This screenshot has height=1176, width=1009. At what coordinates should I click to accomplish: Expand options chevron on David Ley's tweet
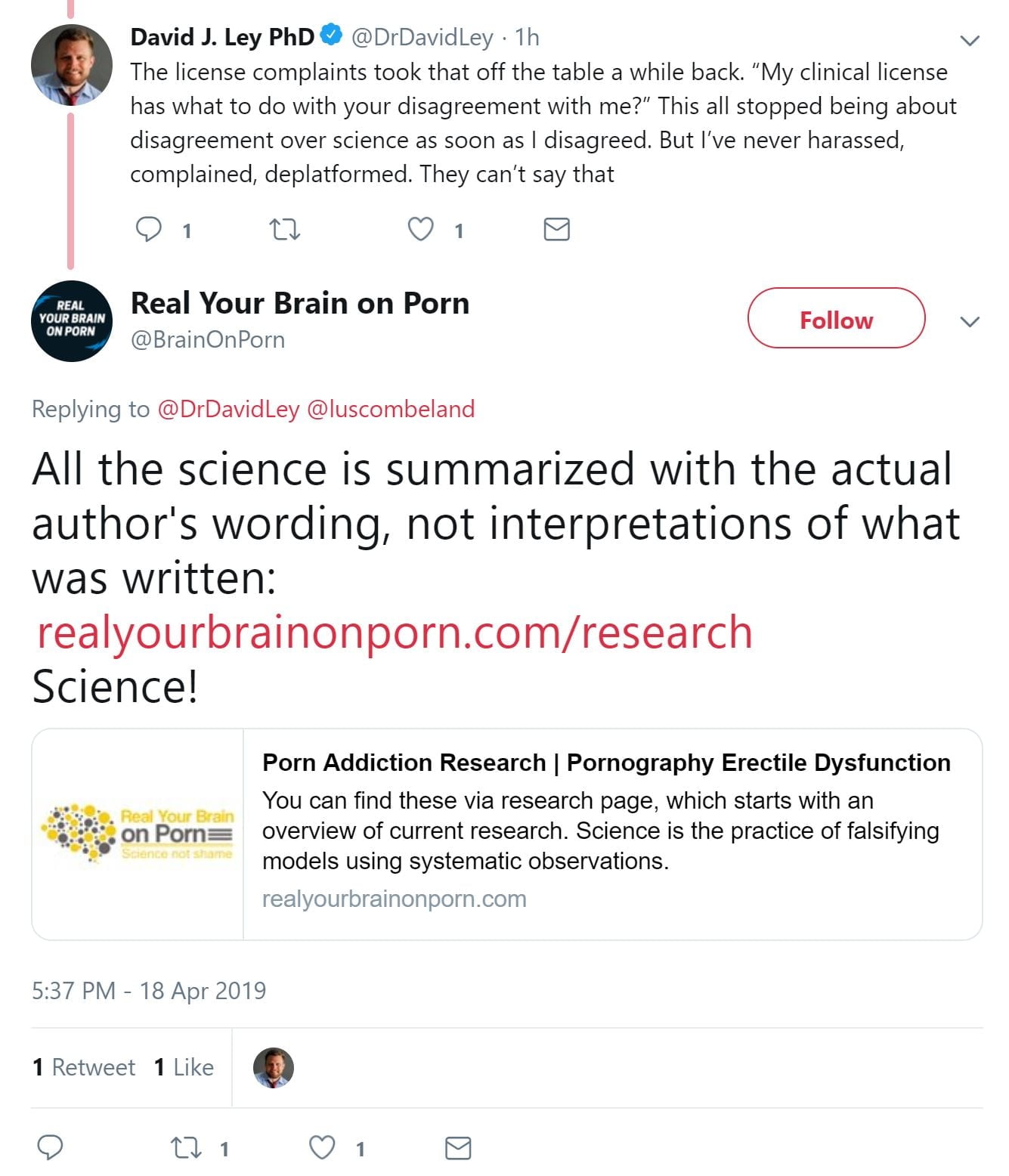(969, 40)
